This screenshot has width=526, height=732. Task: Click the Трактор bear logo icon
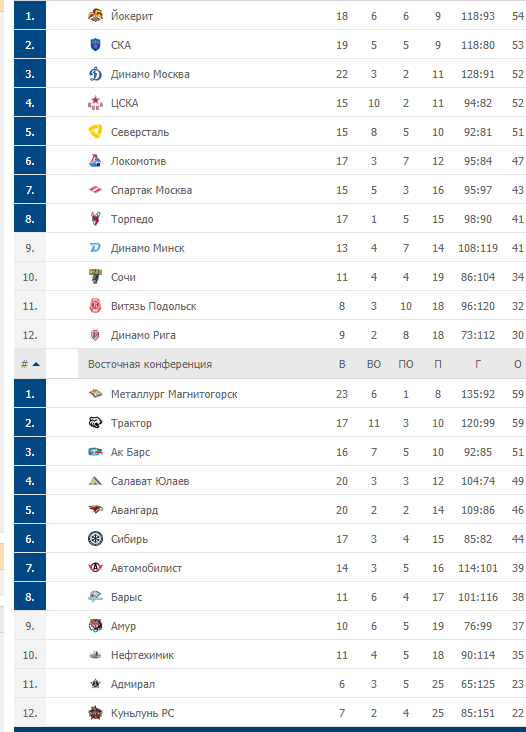click(95, 423)
